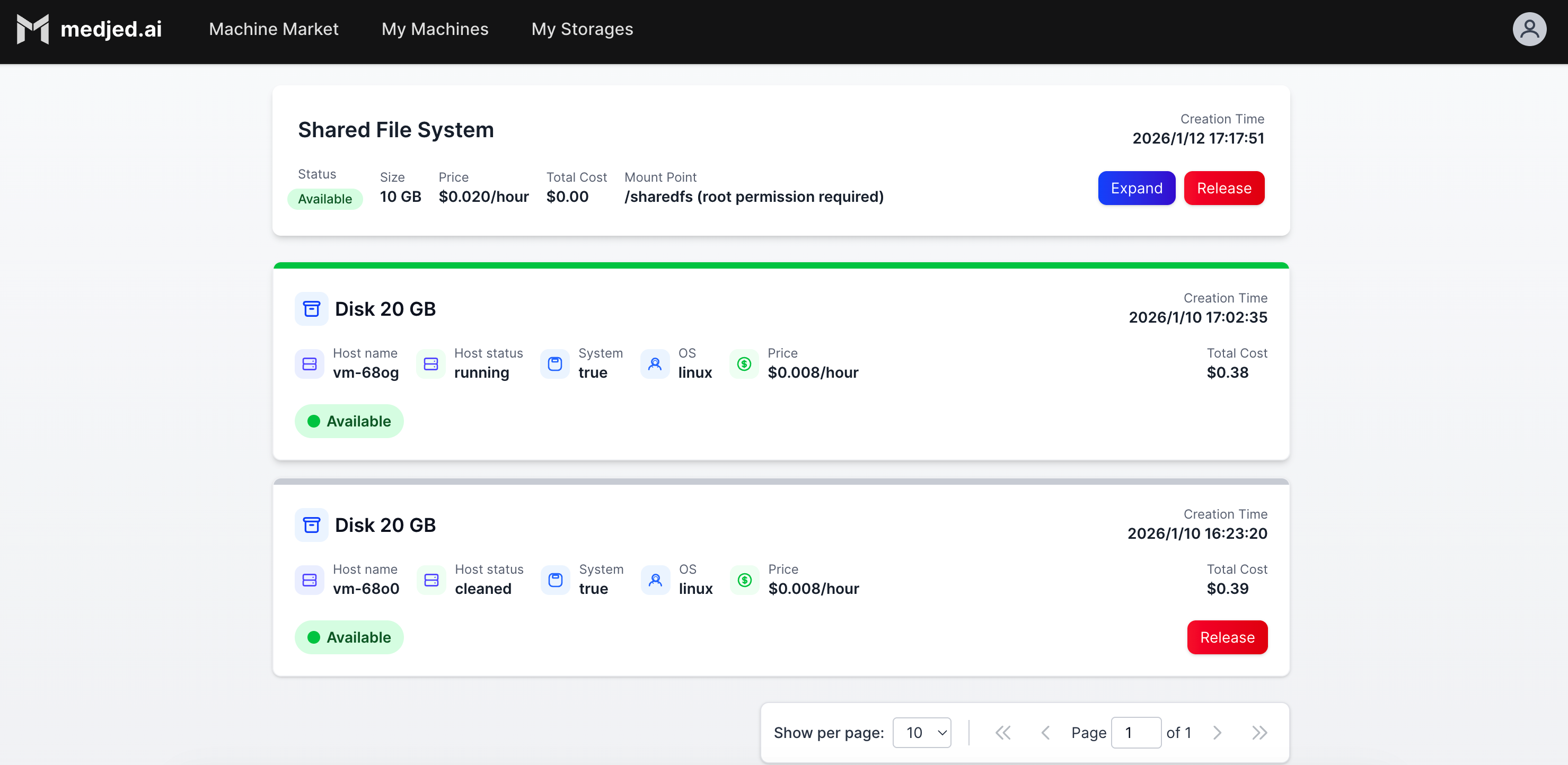Open the Machine Market tab

pos(274,29)
